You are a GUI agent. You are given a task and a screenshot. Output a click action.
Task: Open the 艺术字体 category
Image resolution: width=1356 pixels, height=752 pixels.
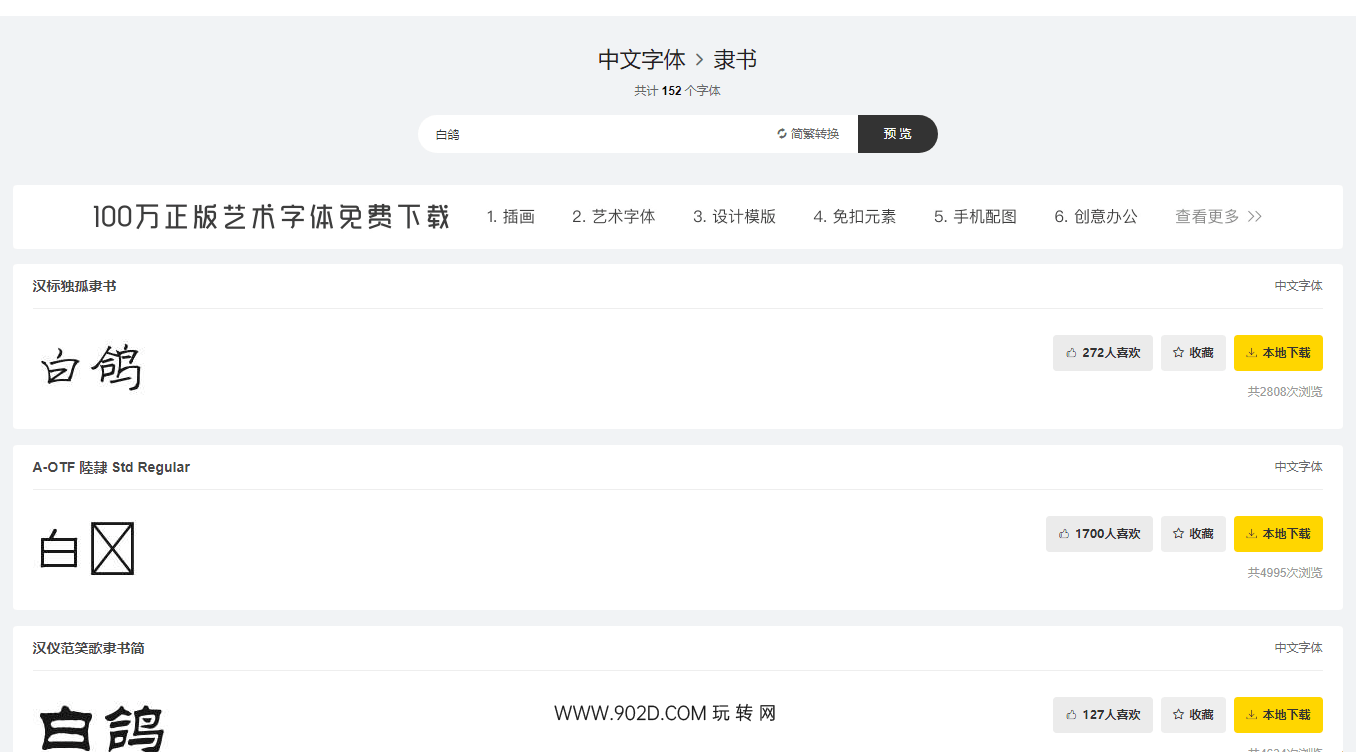pos(613,216)
